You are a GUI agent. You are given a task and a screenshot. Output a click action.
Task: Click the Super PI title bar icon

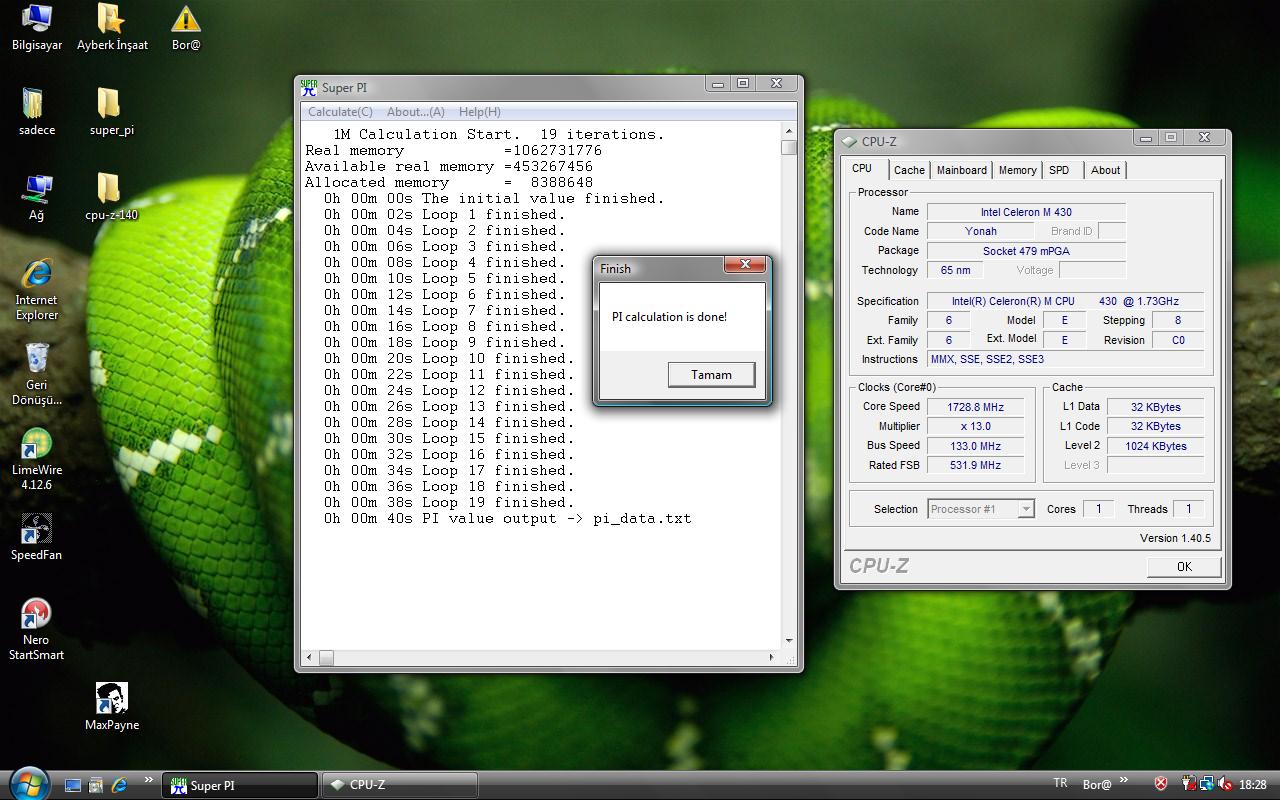pos(310,88)
